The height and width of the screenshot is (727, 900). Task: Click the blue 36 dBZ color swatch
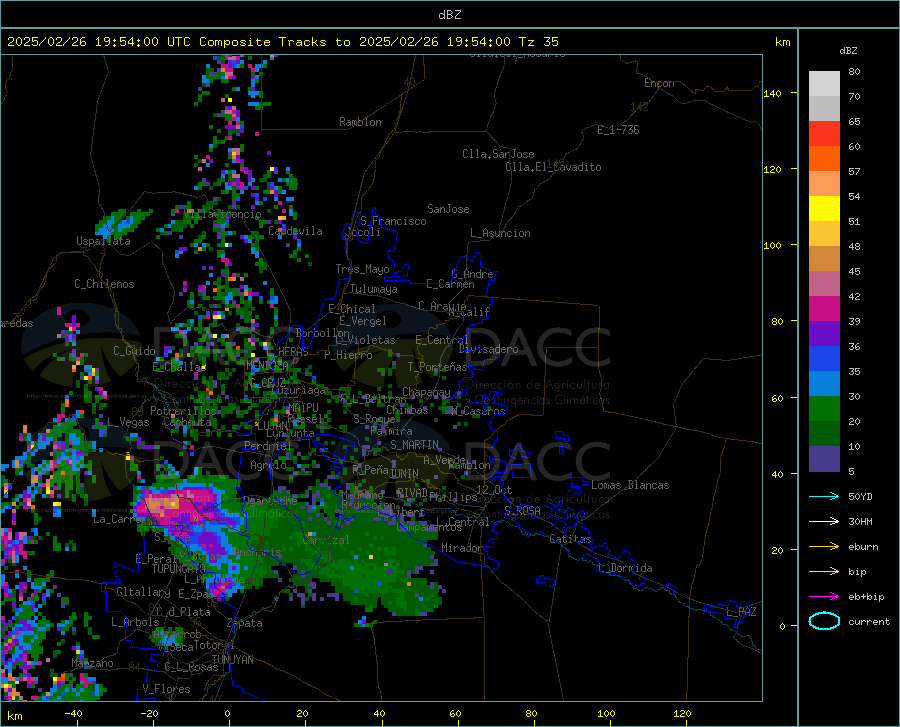click(x=824, y=358)
